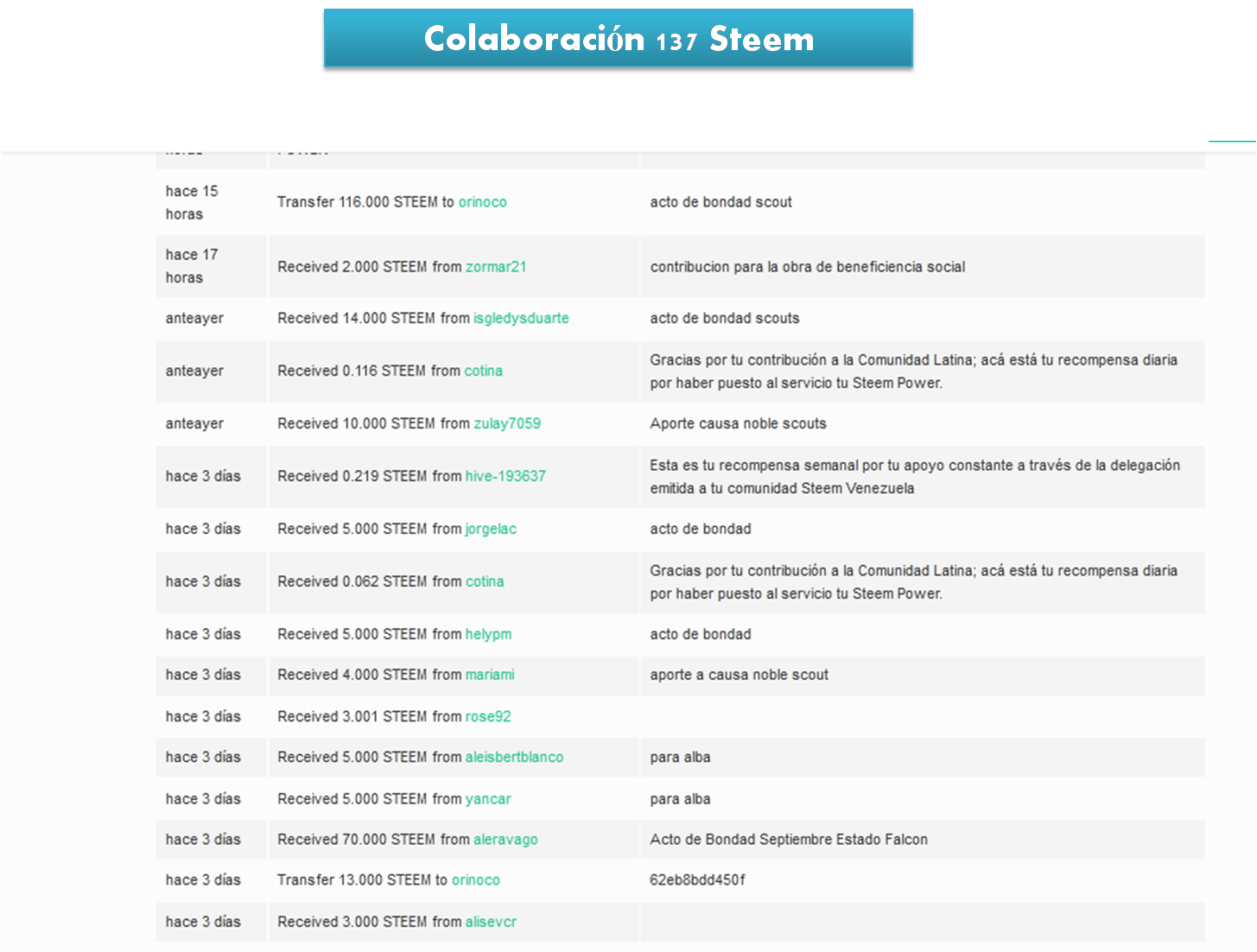Viewport: 1257px width, 952px height.
Task: Select "para alba" memo in yancar row
Action: pos(681,799)
